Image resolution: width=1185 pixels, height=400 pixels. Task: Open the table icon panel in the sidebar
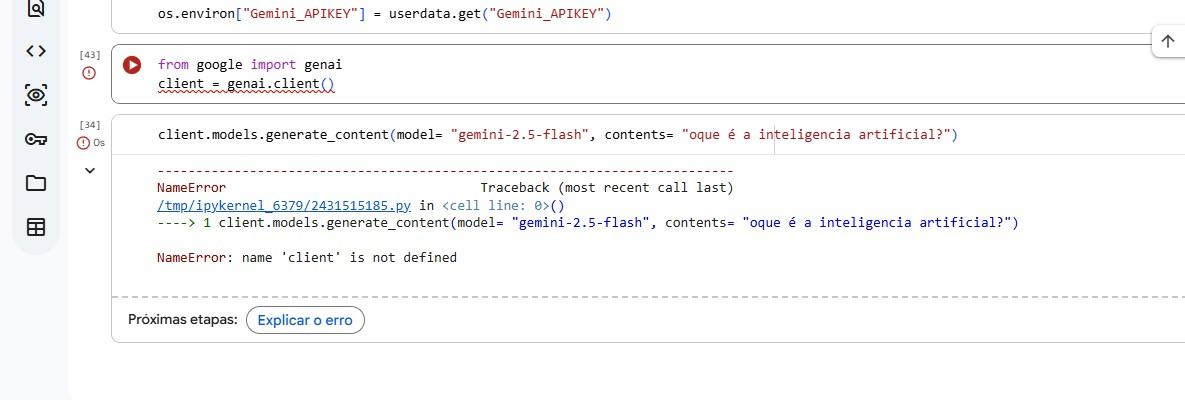pos(36,227)
